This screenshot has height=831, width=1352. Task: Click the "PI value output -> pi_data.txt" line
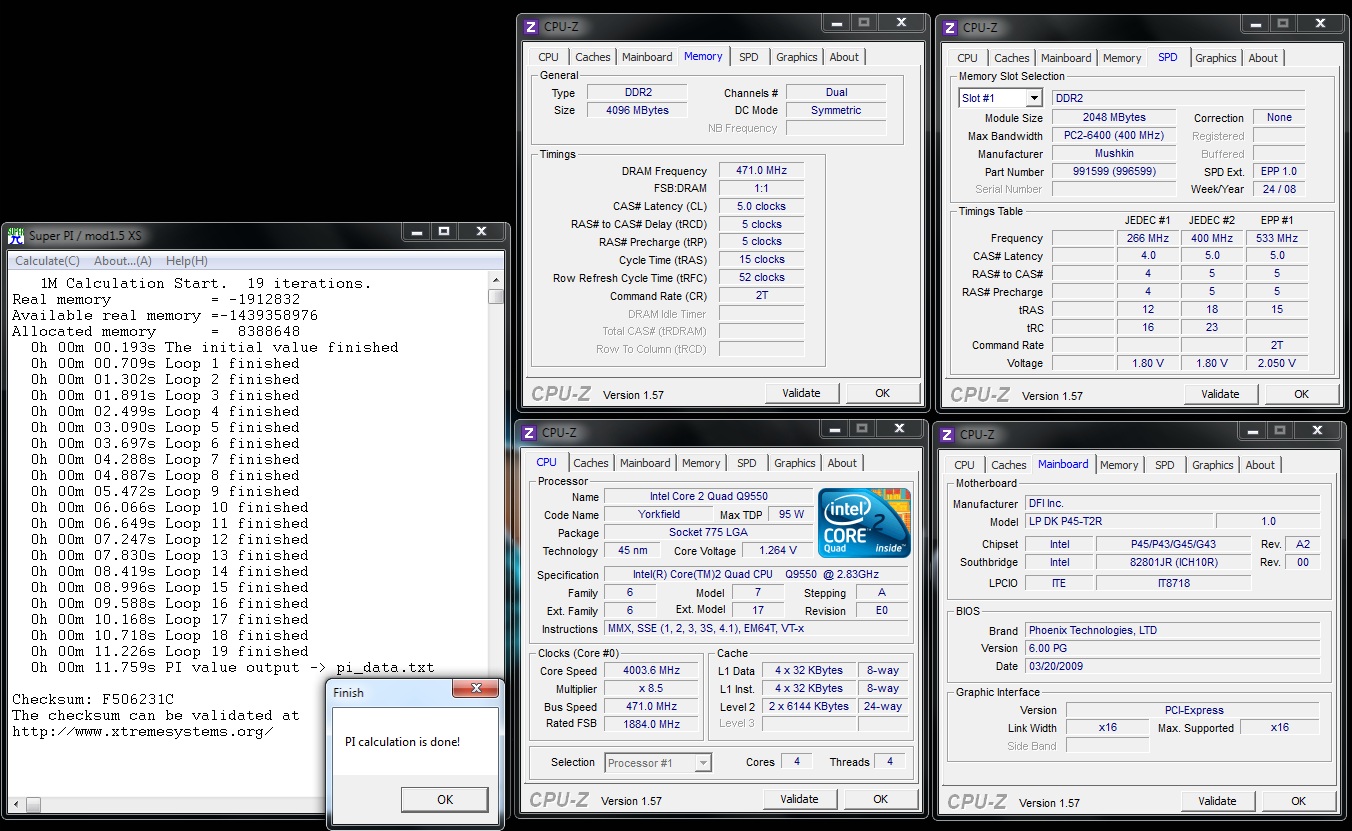point(233,667)
